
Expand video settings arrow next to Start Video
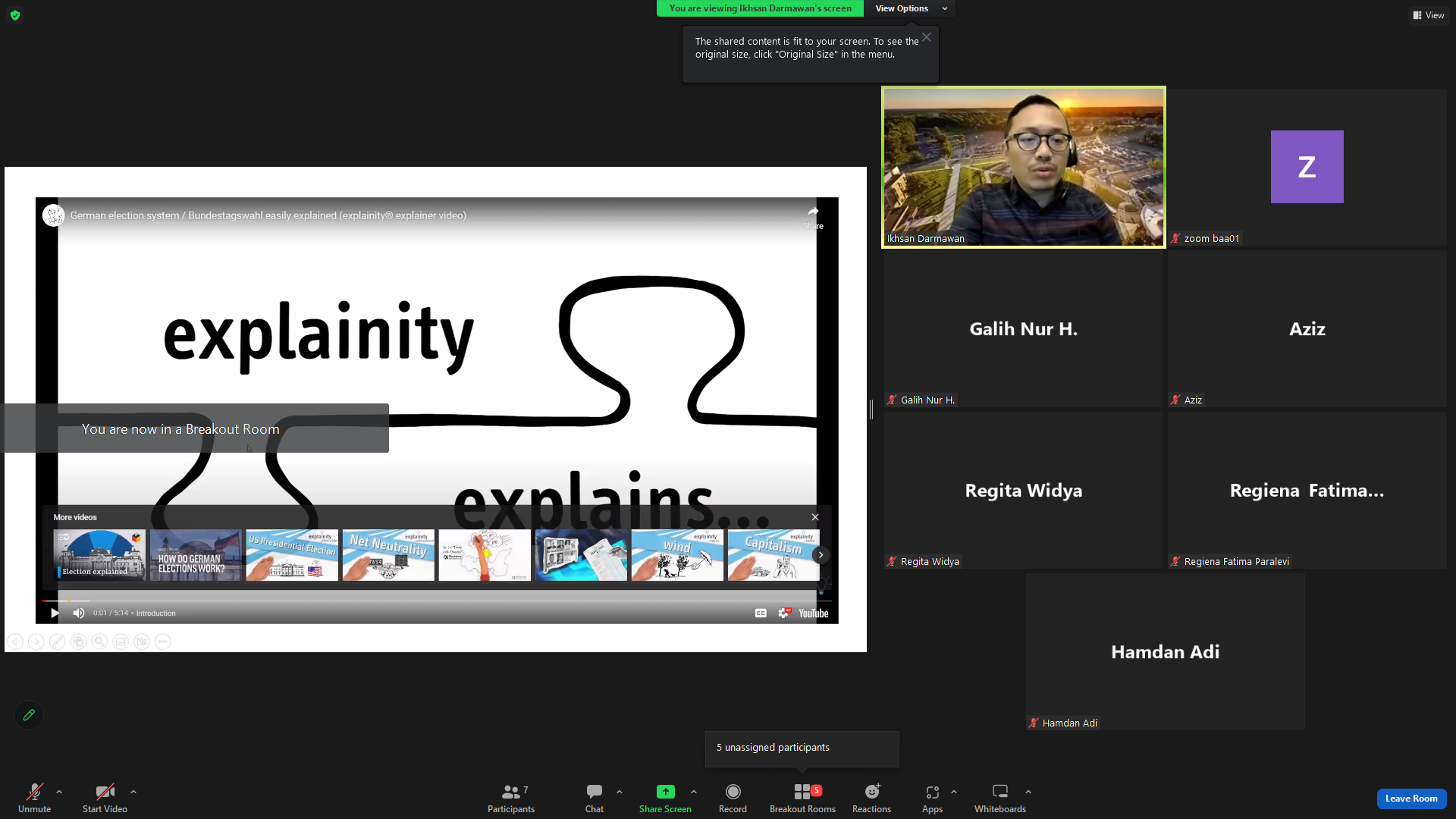click(x=133, y=792)
